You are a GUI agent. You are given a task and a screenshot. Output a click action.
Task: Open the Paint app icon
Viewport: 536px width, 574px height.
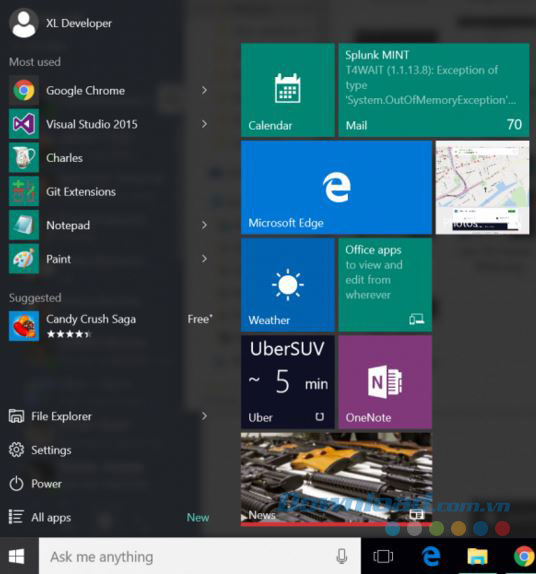pos(24,259)
